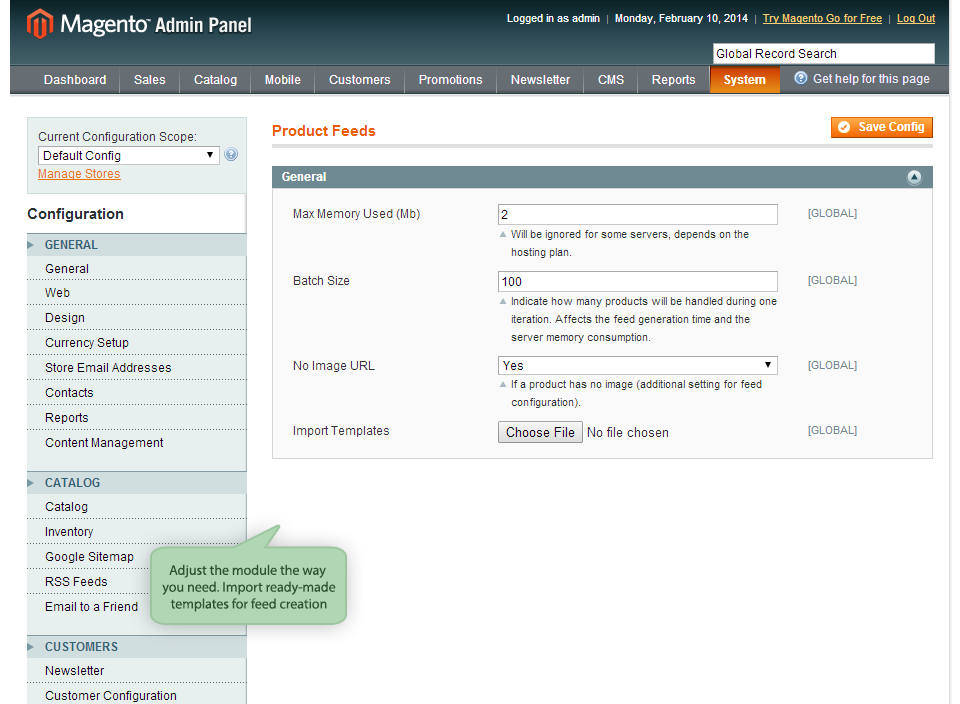Click the Max Memory Used input field
Viewport: 960px width, 704px height.
point(637,214)
